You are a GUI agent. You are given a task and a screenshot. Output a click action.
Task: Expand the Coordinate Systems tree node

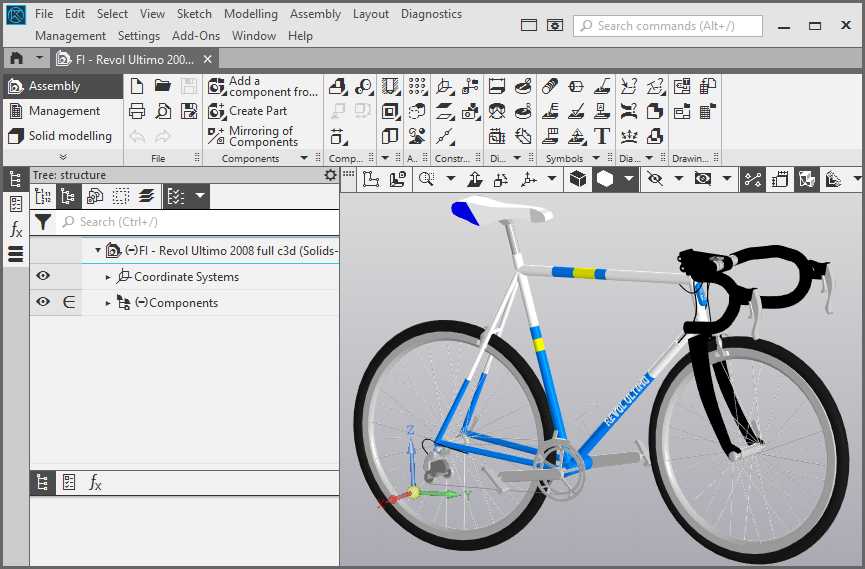click(109, 277)
